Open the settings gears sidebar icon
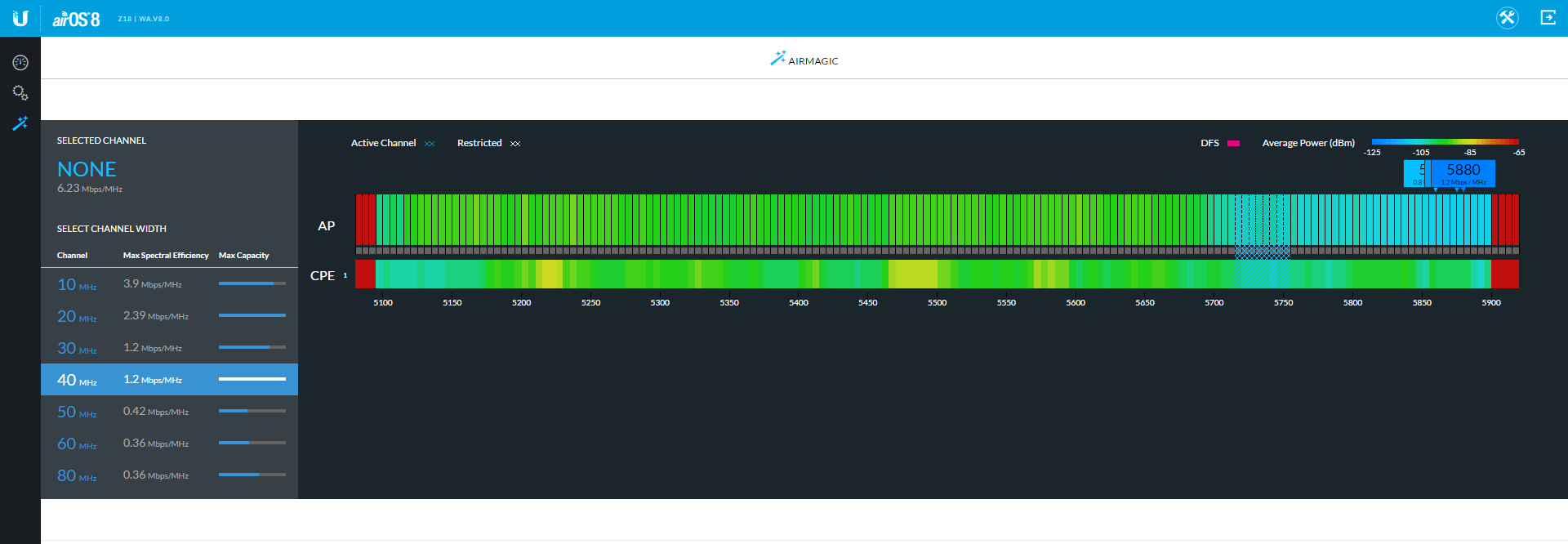1568x544 pixels. pyautogui.click(x=20, y=92)
